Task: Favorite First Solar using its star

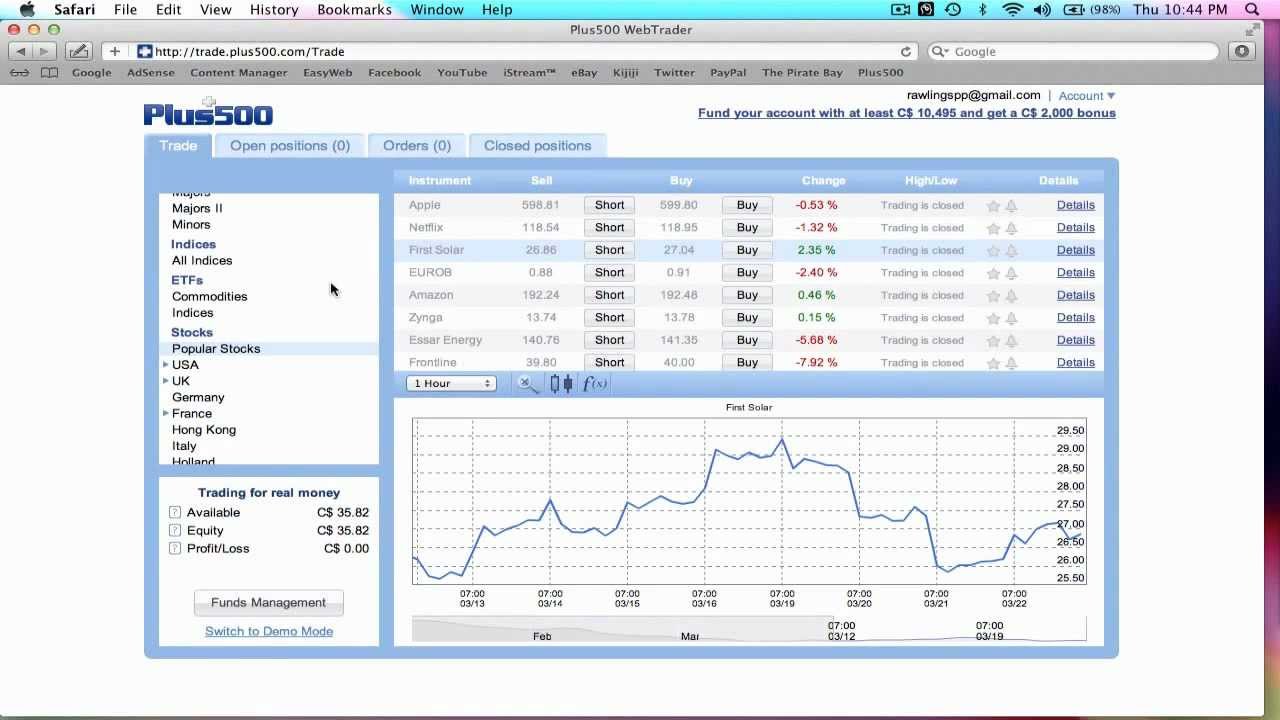Action: 993,251
